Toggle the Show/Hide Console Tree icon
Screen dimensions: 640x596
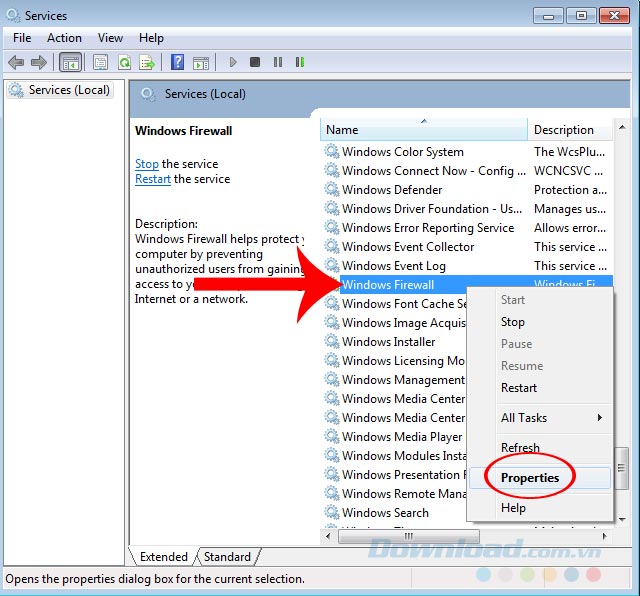tap(71, 62)
